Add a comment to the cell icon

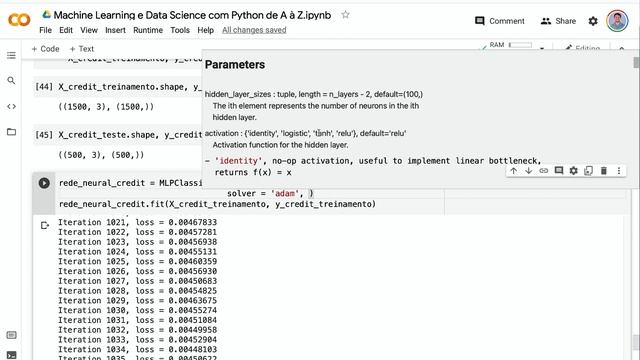pyautogui.click(x=559, y=171)
